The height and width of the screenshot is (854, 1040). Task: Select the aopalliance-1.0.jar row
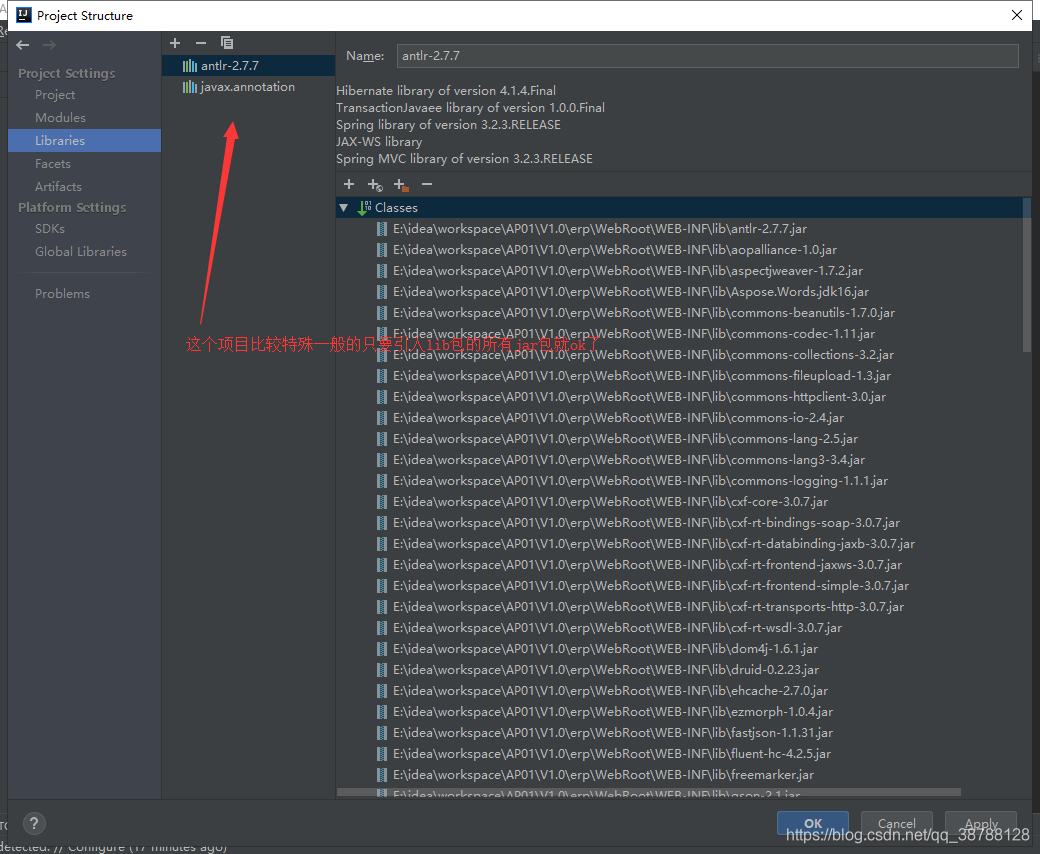click(x=679, y=250)
